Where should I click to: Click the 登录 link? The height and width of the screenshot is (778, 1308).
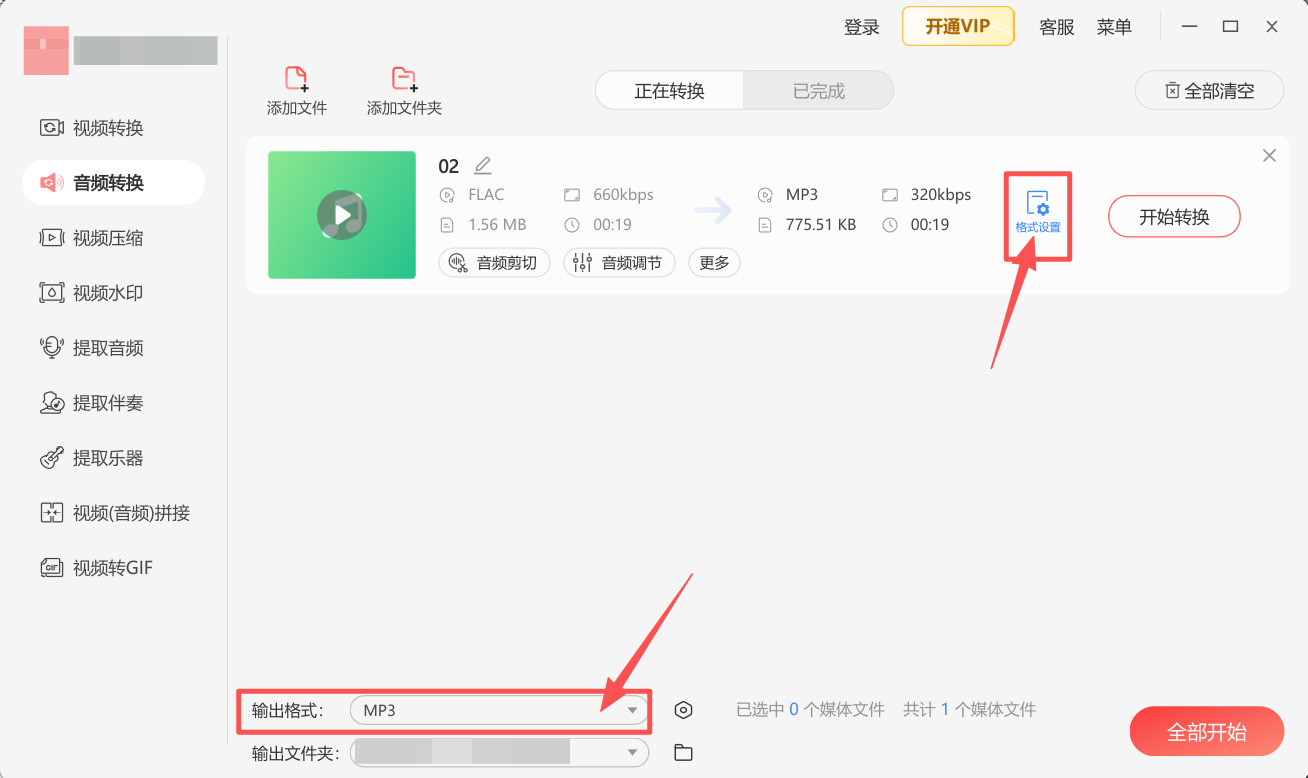point(861,27)
